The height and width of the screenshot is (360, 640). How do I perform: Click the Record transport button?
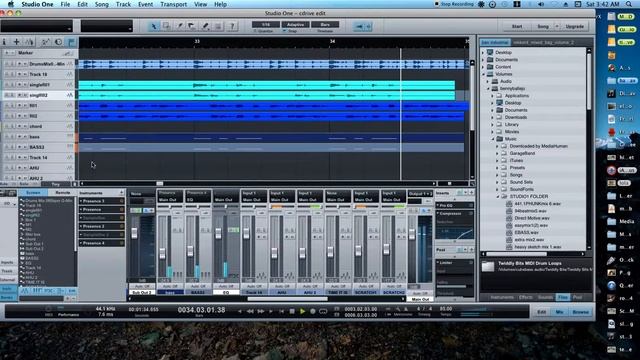point(313,311)
